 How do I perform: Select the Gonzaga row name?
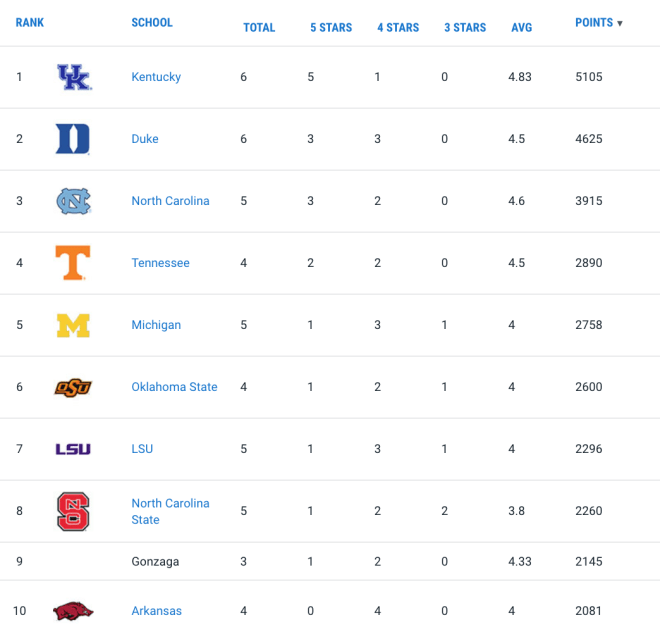[x=155, y=562]
